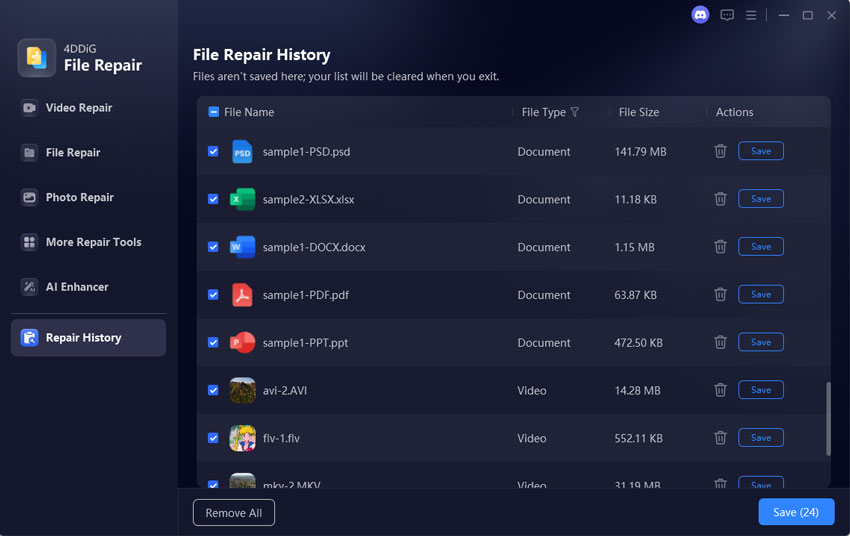Click the File Size column header
The image size is (850, 536).
(639, 112)
